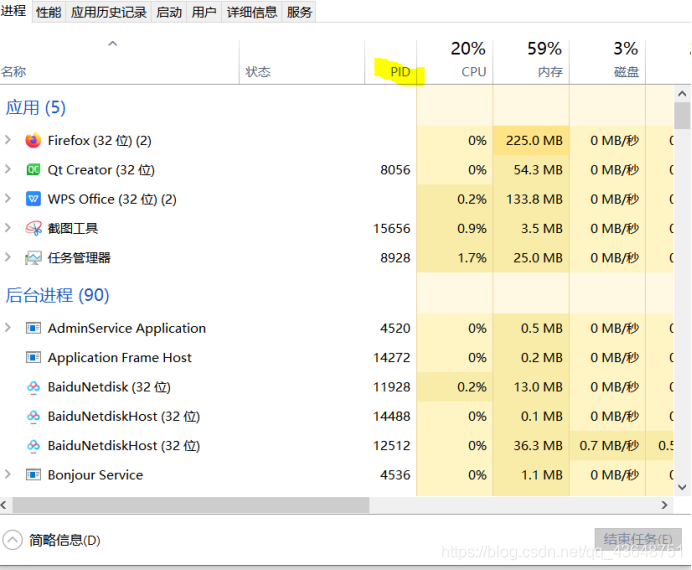692x570 pixels.
Task: Select the BaiduNetdisk (32 位) name
Action: click(x=109, y=387)
